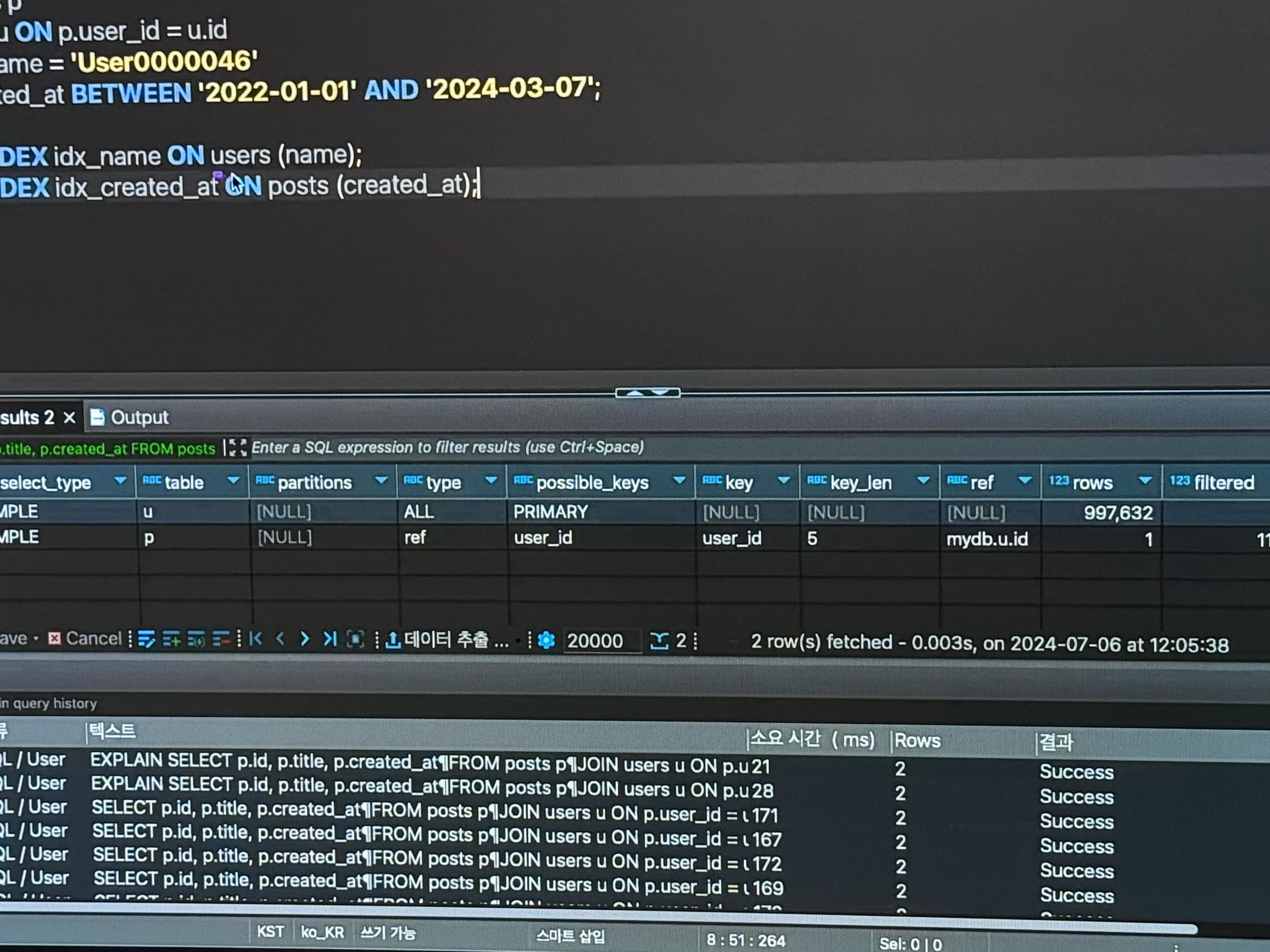The height and width of the screenshot is (952, 1270).
Task: Go to first result page
Action: 256,639
